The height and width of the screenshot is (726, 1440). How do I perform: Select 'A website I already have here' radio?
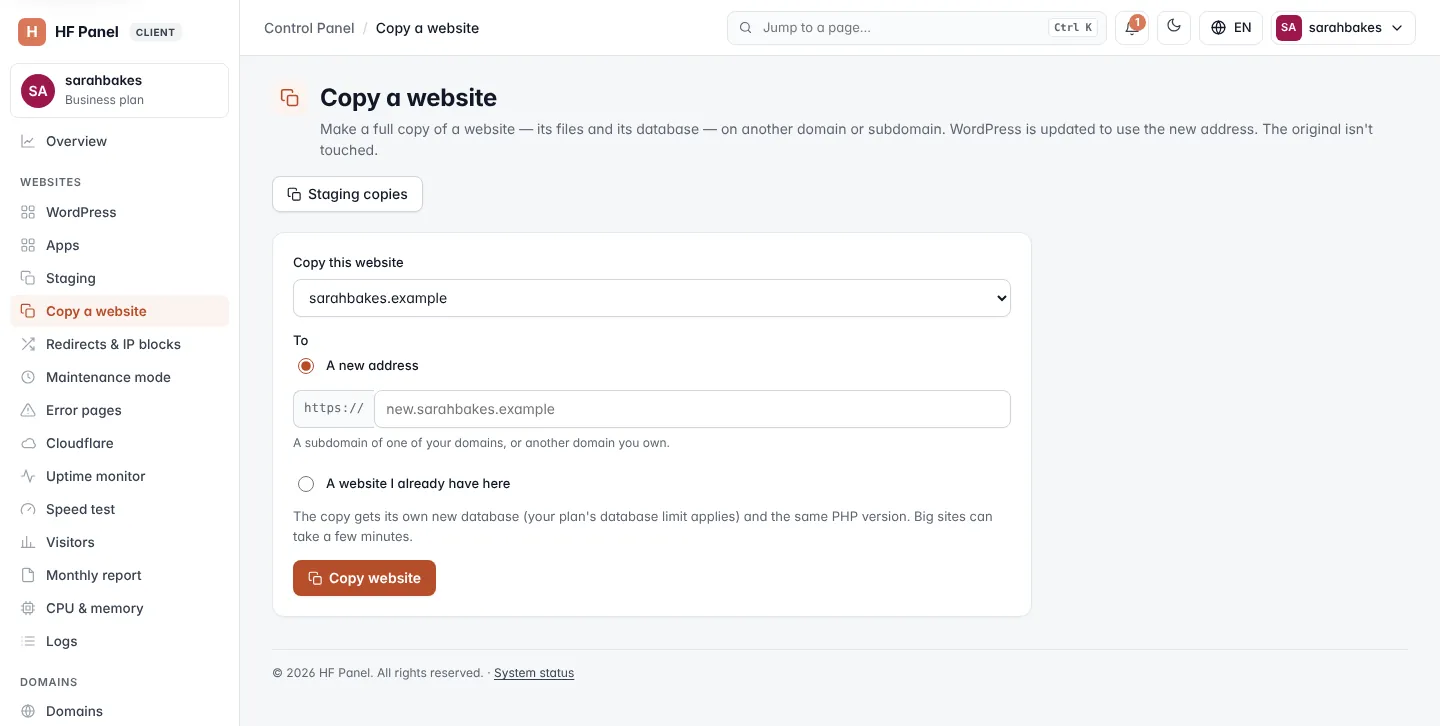tap(306, 484)
